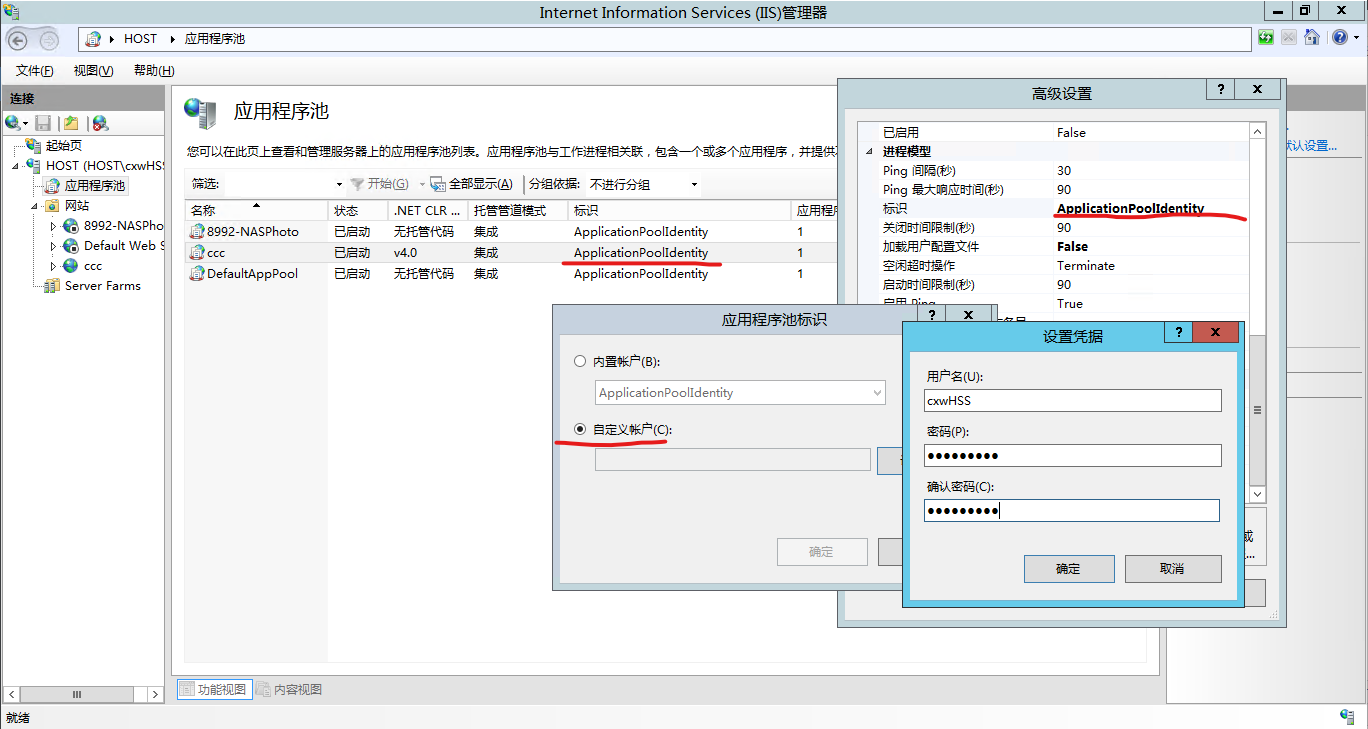Click 取消 in the 设置凭据 dialog

pyautogui.click(x=1172, y=569)
